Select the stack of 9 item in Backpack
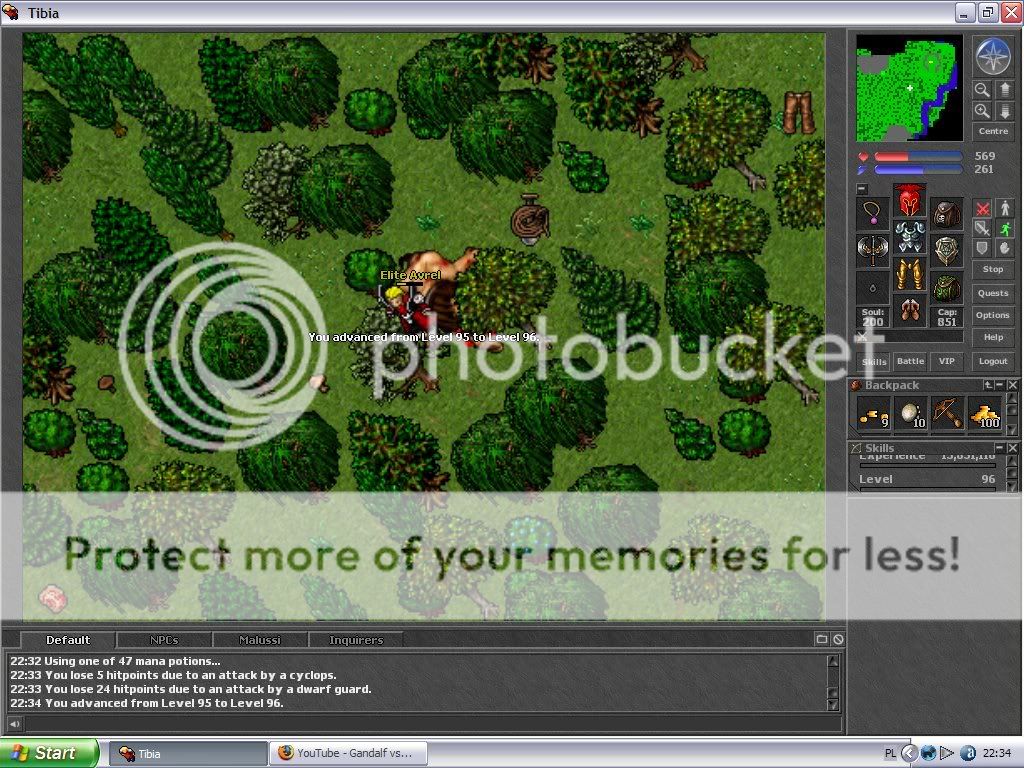 pyautogui.click(x=873, y=413)
